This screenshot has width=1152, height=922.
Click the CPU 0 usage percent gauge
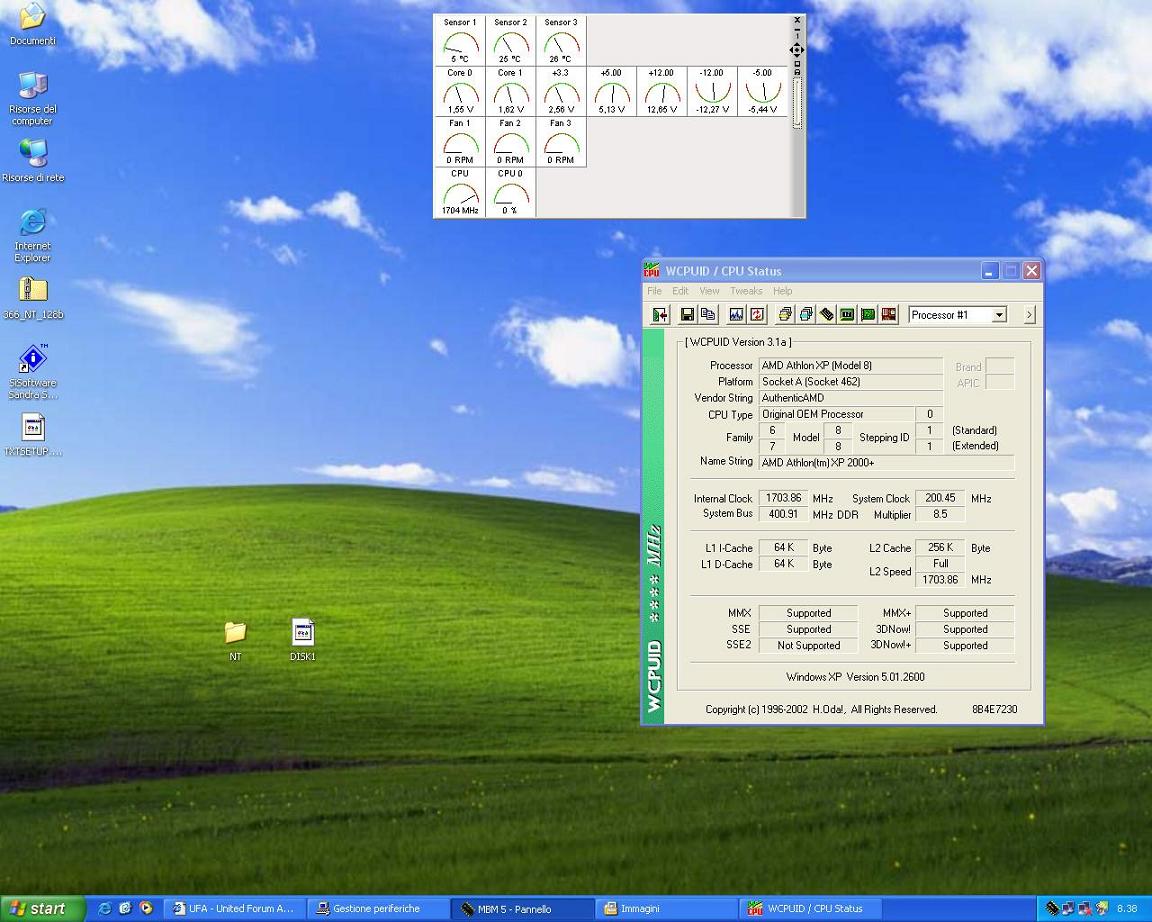pyautogui.click(x=511, y=192)
